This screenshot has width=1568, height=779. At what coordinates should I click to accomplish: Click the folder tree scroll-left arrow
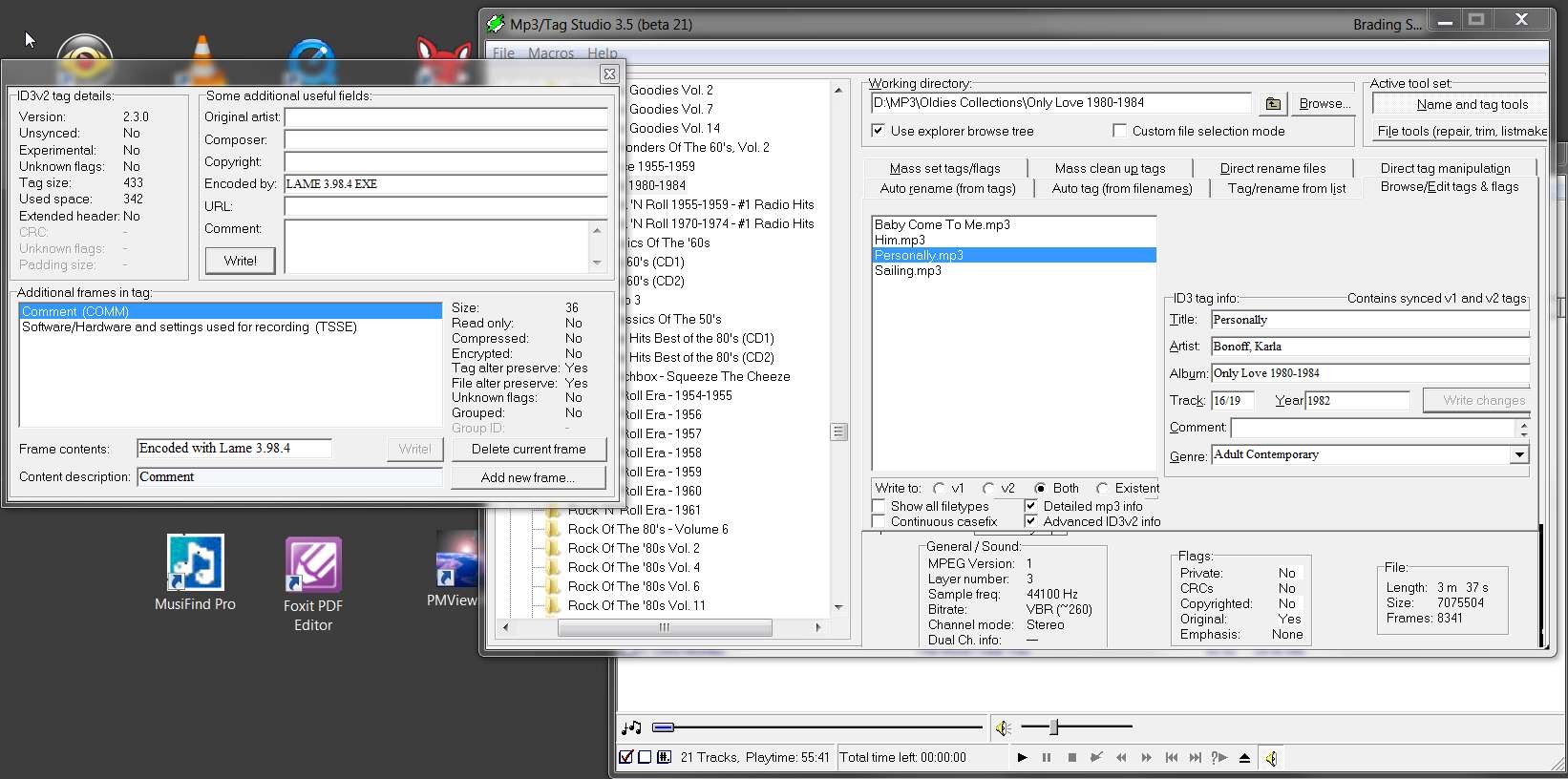(505, 627)
